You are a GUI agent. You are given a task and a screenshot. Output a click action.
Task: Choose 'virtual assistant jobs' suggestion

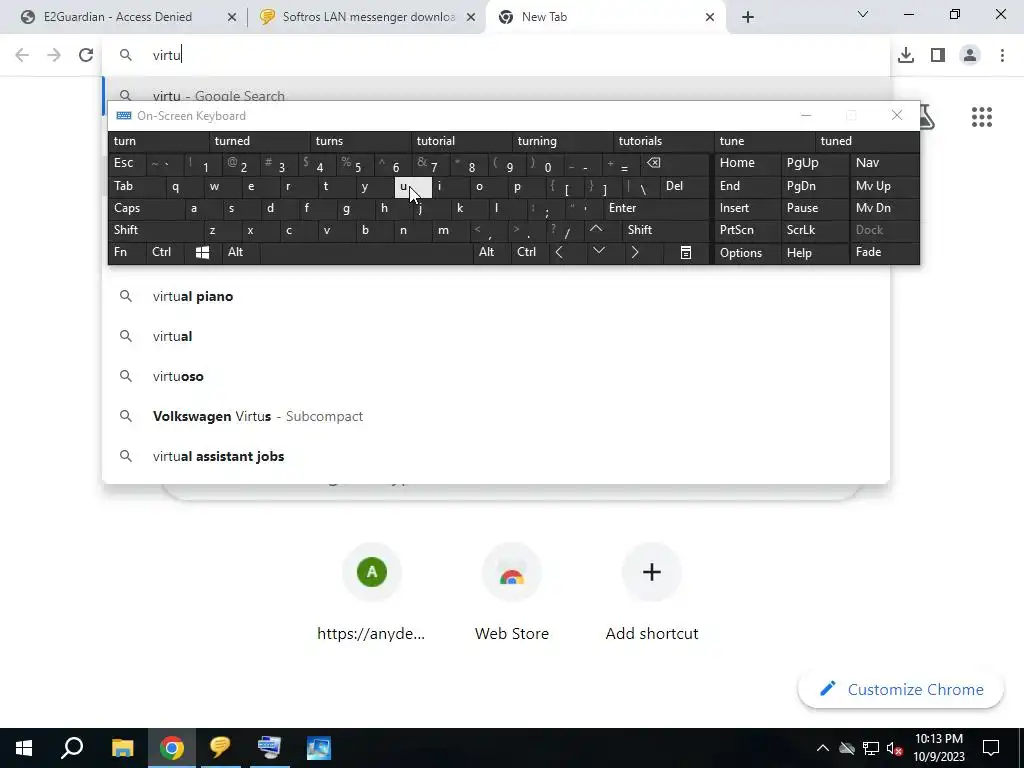click(496, 456)
